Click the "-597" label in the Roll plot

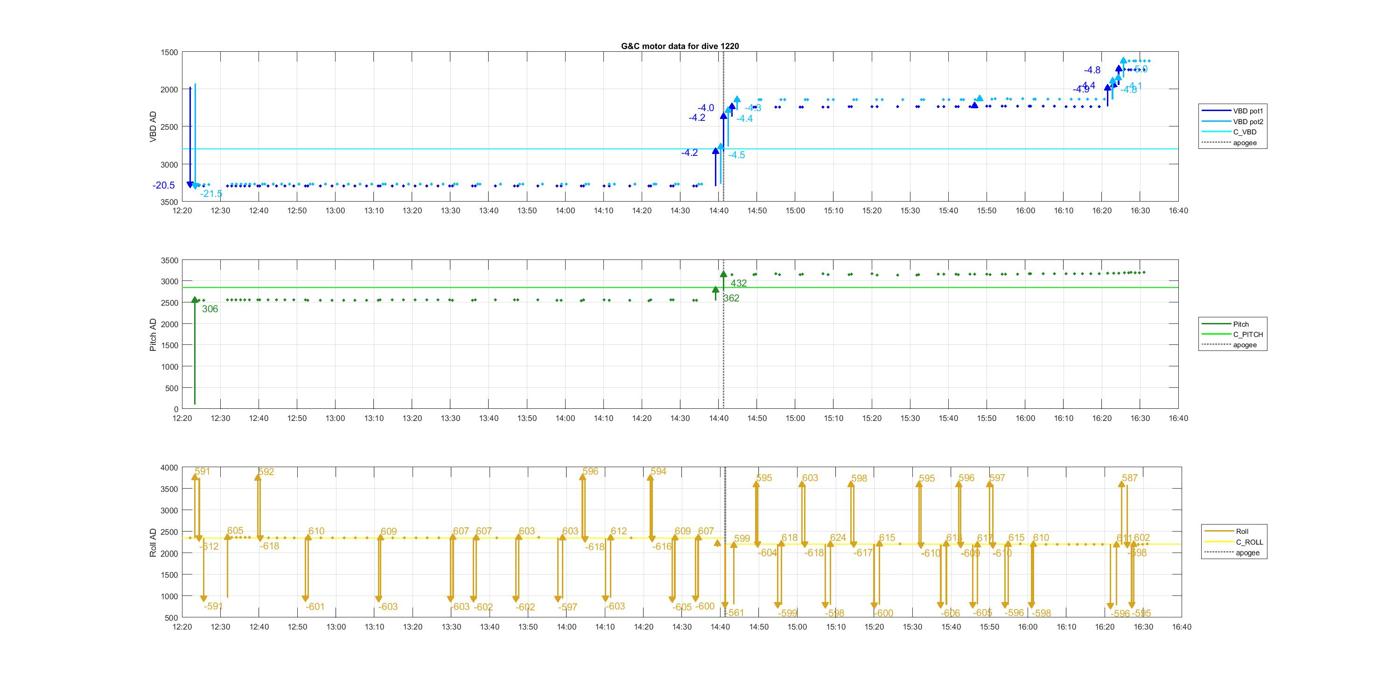tap(567, 607)
